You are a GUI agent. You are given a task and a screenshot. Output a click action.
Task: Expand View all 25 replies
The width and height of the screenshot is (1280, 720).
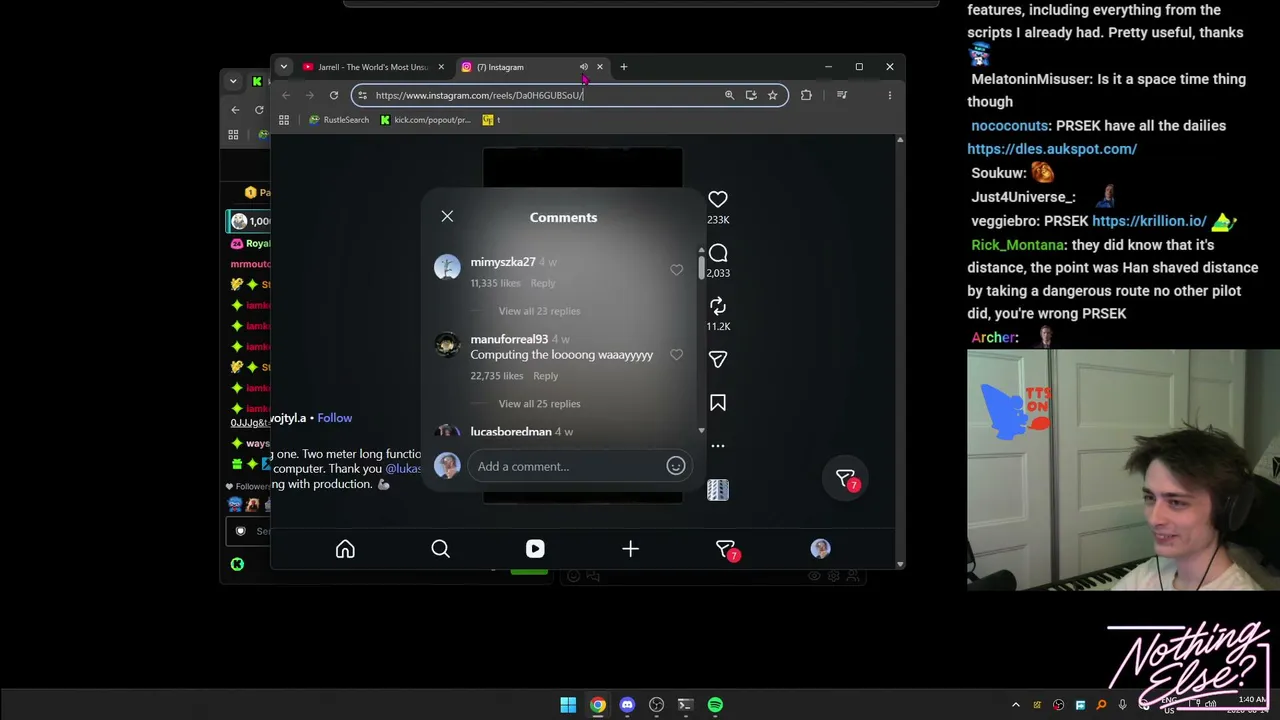pos(539,404)
